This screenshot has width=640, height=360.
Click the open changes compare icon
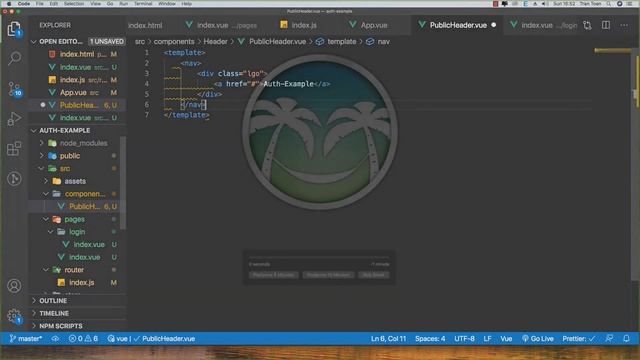pyautogui.click(x=587, y=25)
